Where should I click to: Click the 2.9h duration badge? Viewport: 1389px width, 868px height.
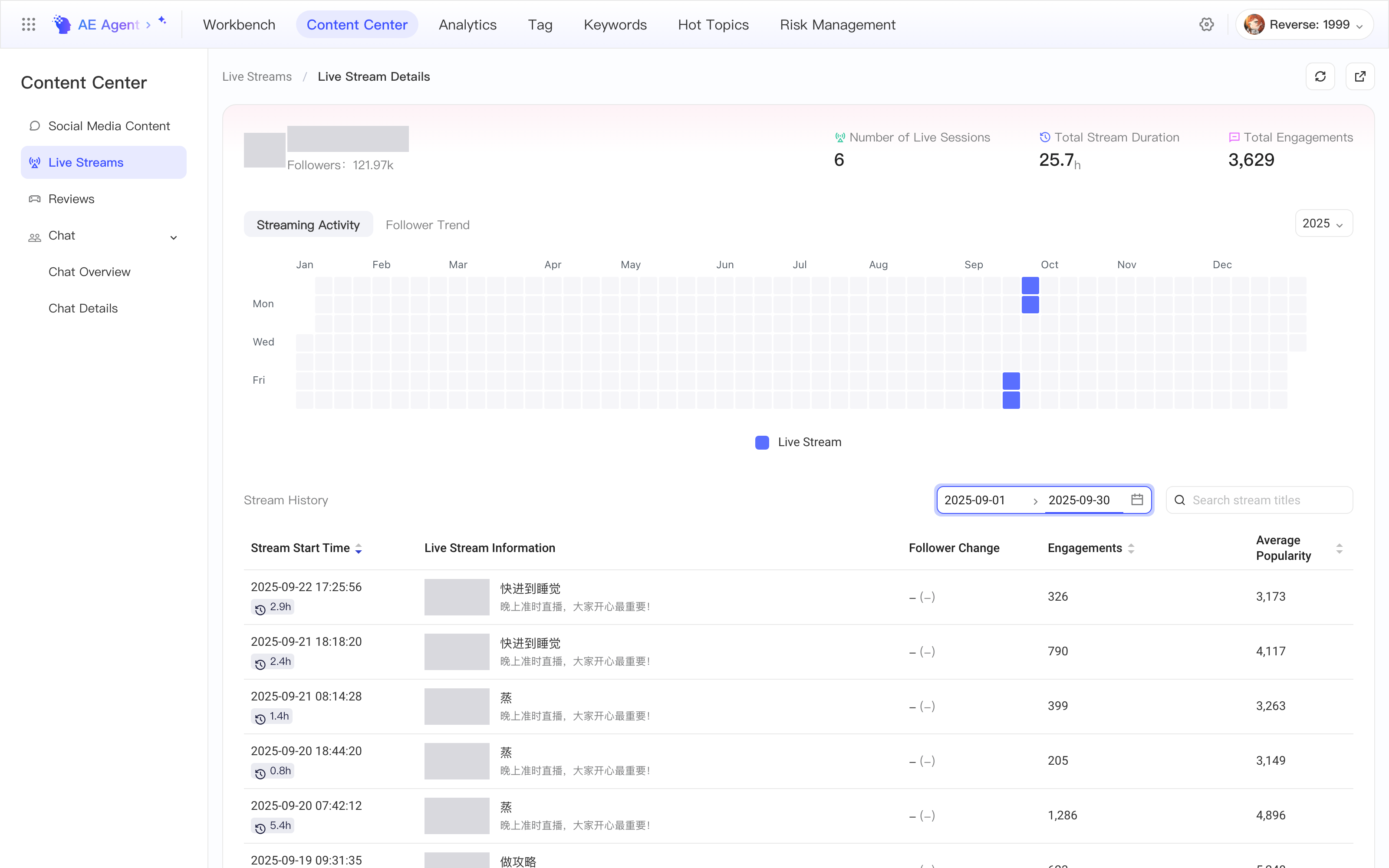[x=273, y=607]
